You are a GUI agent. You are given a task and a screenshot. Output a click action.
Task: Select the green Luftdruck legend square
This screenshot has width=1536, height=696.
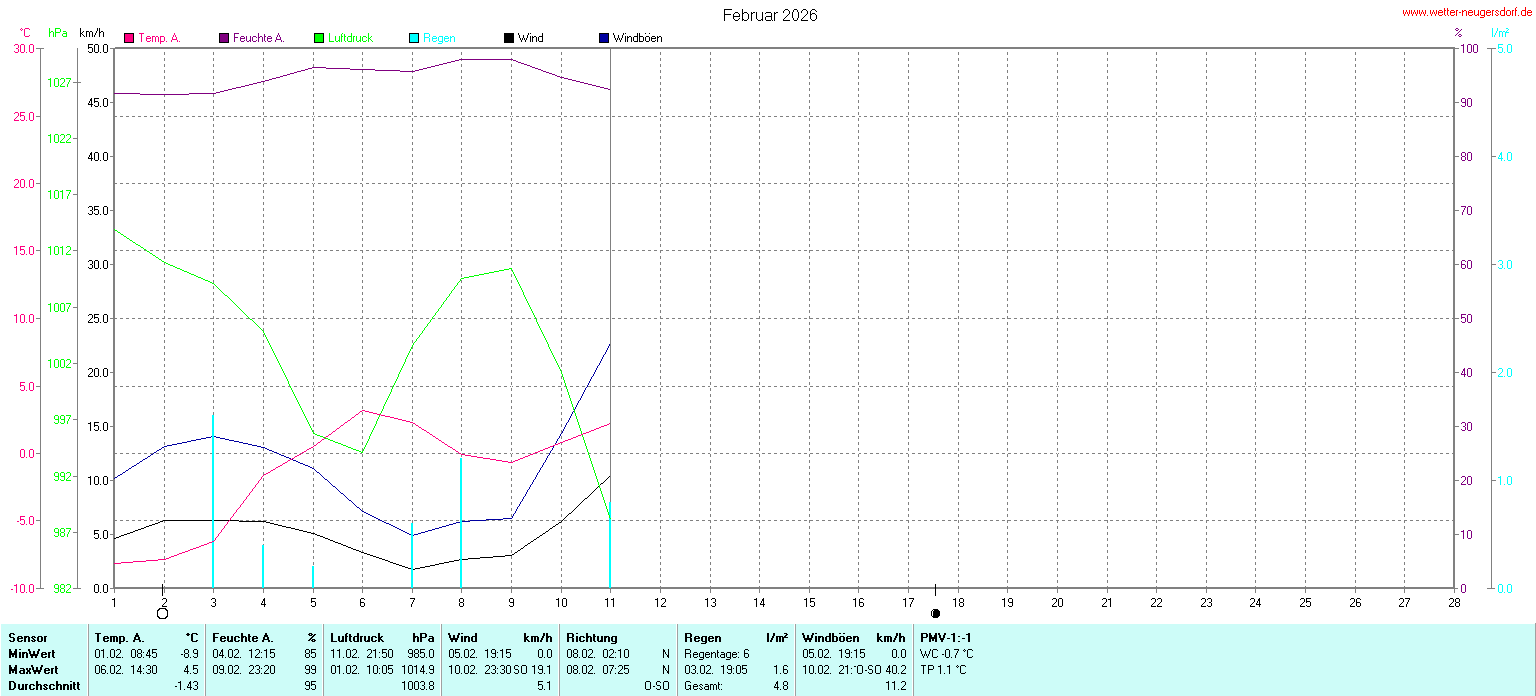pyautogui.click(x=319, y=38)
